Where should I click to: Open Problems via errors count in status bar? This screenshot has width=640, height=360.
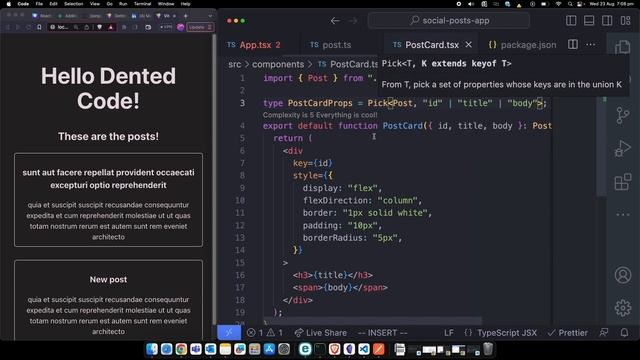[255, 333]
